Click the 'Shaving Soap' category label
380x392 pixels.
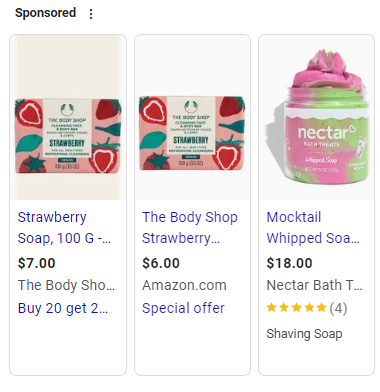pyautogui.click(x=304, y=334)
